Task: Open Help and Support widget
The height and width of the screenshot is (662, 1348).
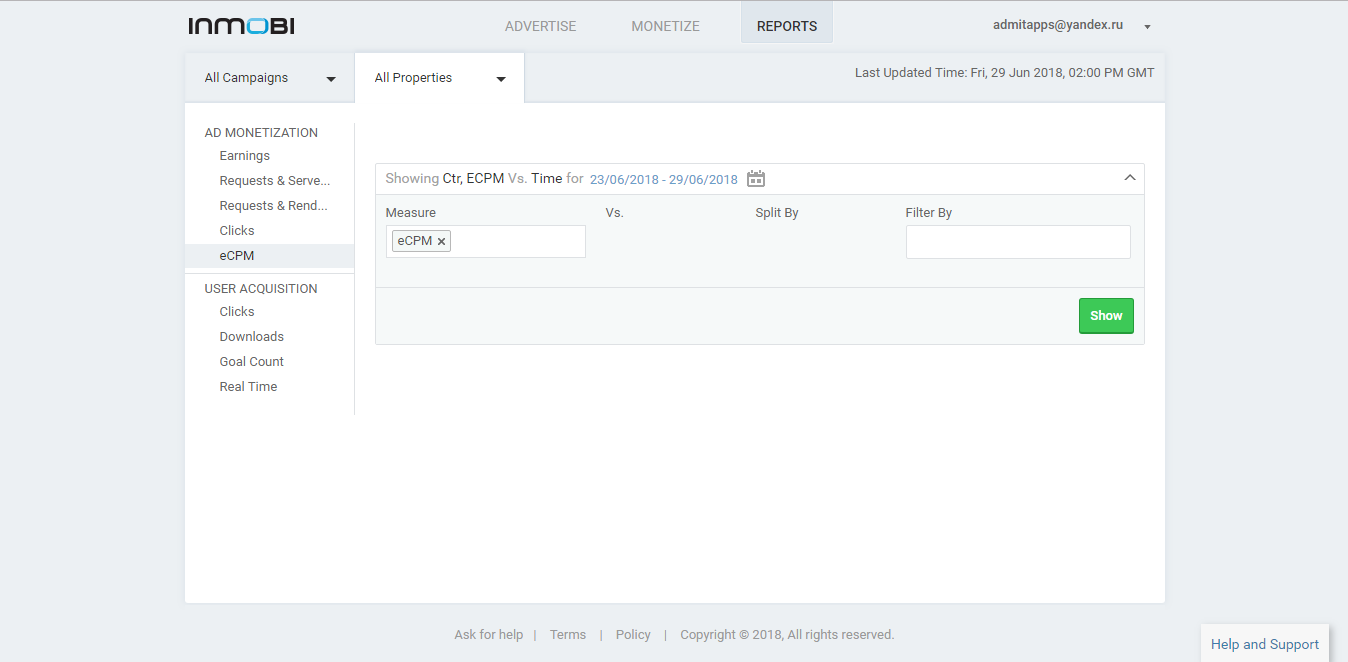Action: pyautogui.click(x=1264, y=644)
